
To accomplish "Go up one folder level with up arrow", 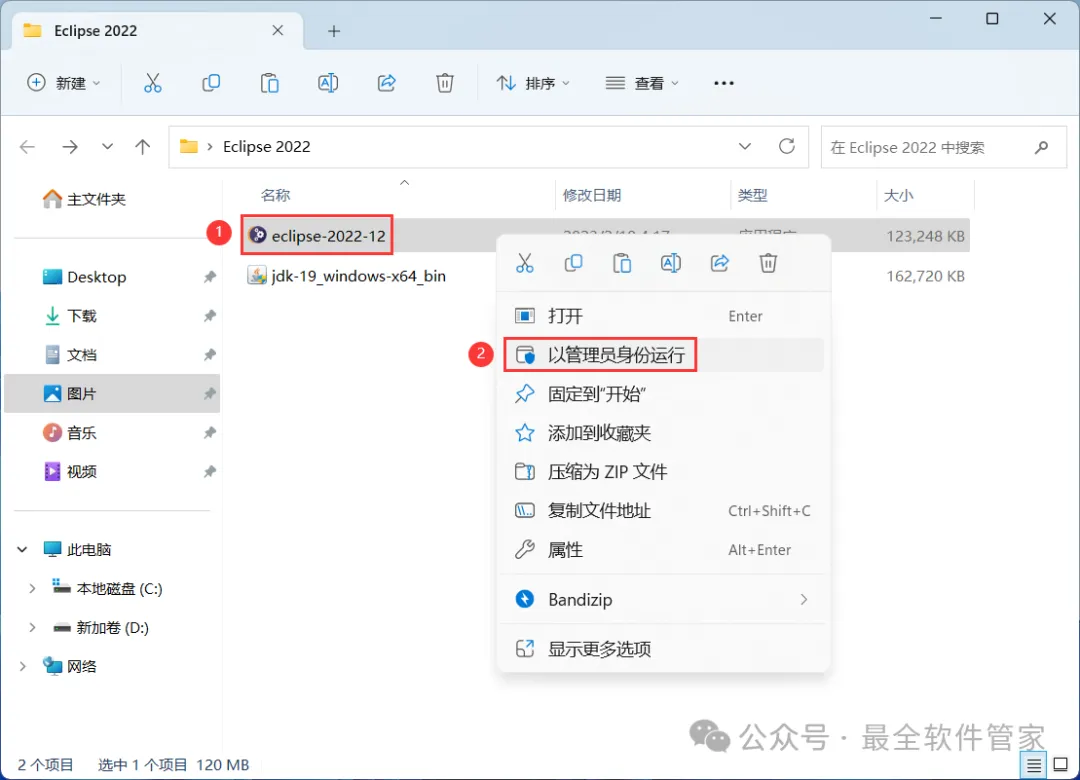I will point(143,147).
